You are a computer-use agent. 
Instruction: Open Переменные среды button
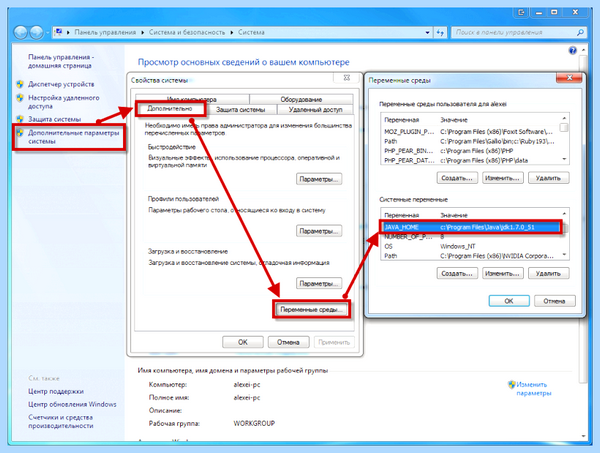pos(311,309)
